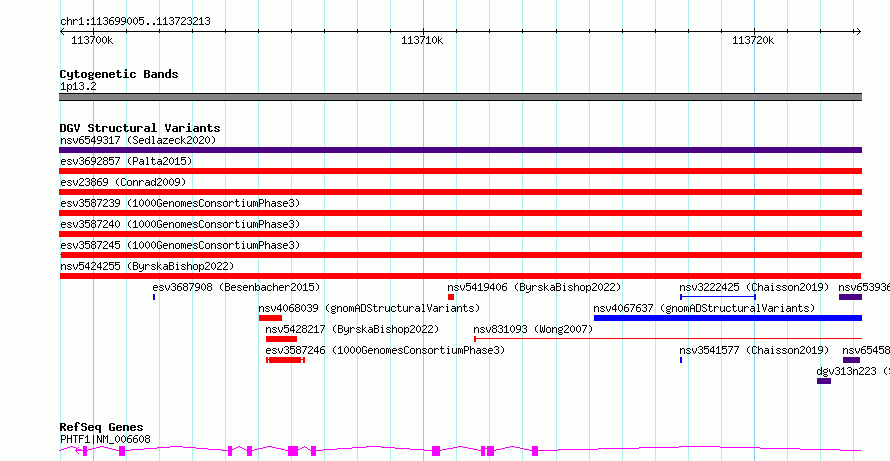Click the nsv6549317 (Sedlazeck2020) label

pos(138,140)
